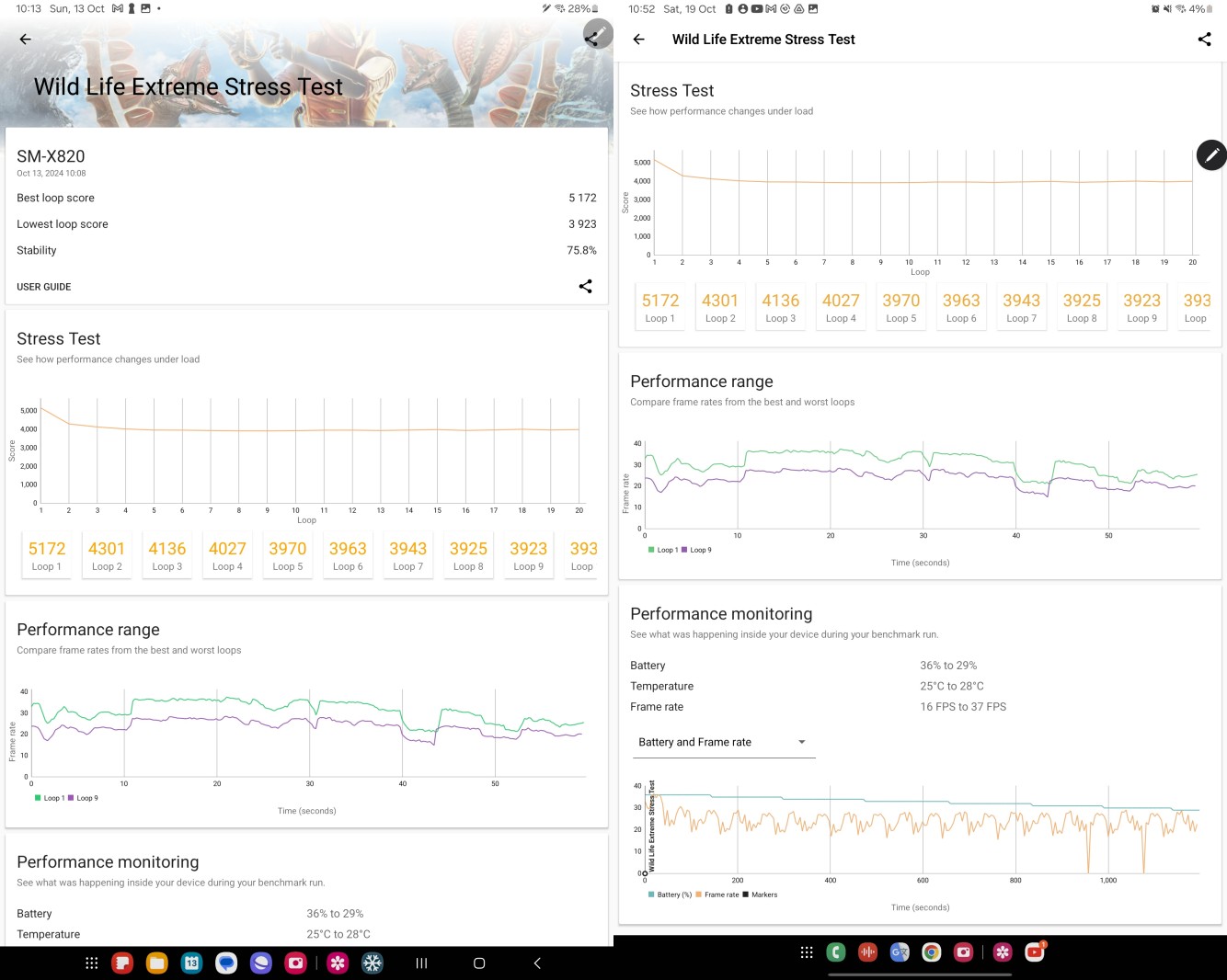Viewport: 1227px width, 980px height.
Task: Toggle Loop 1 legend in right performance chart
Action: click(x=663, y=550)
